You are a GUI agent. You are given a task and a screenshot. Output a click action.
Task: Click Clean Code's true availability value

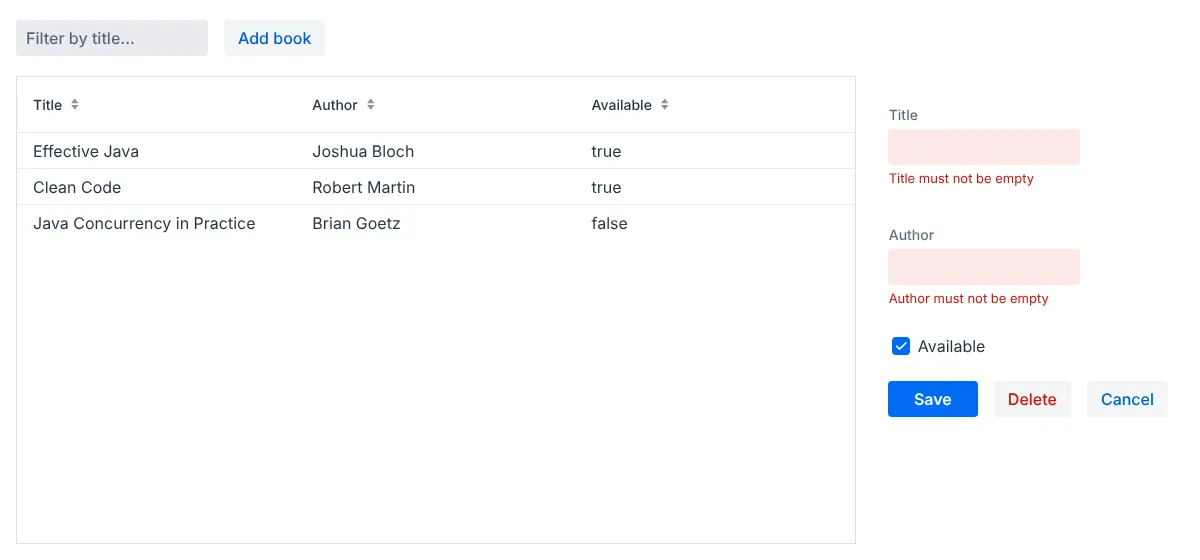606,187
